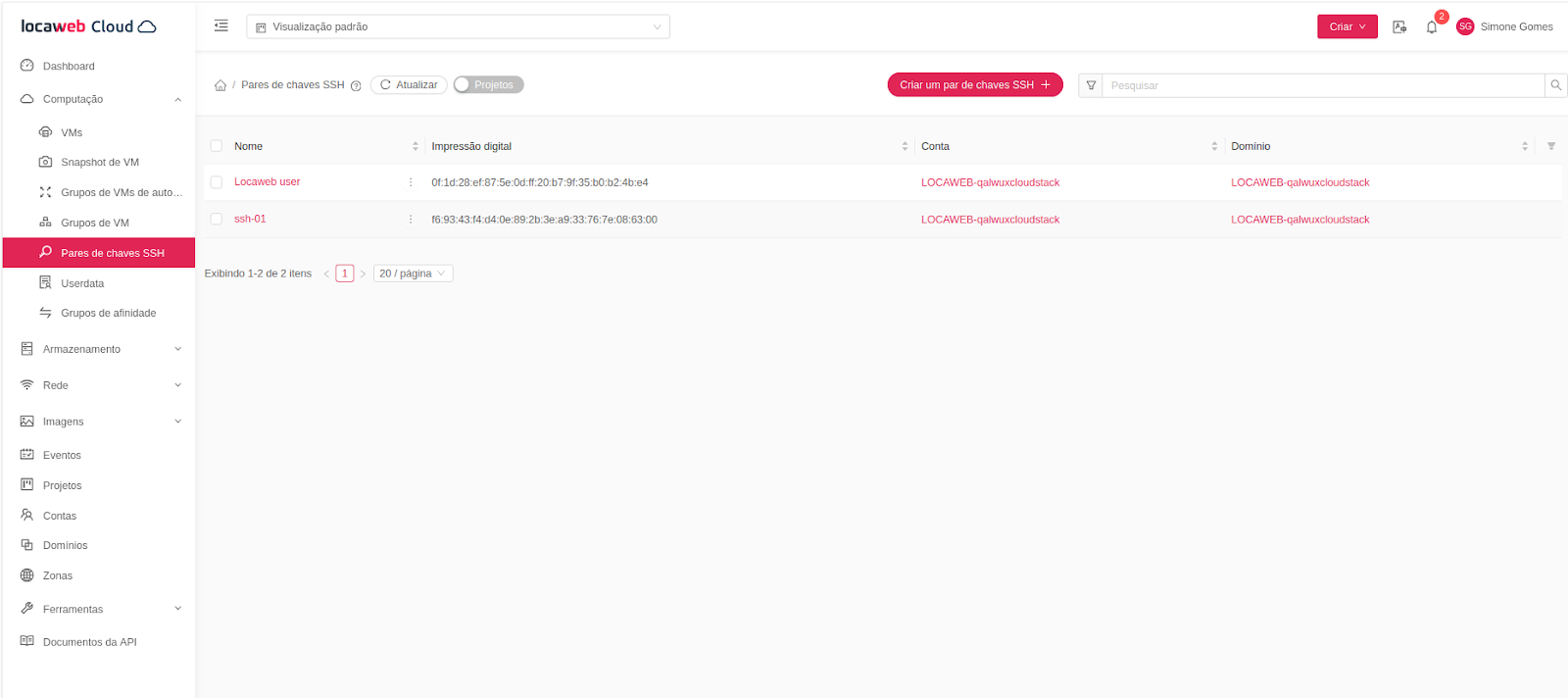Open Conta link in Locaweb user row
Screen dimensions: 1568x698
(990, 182)
